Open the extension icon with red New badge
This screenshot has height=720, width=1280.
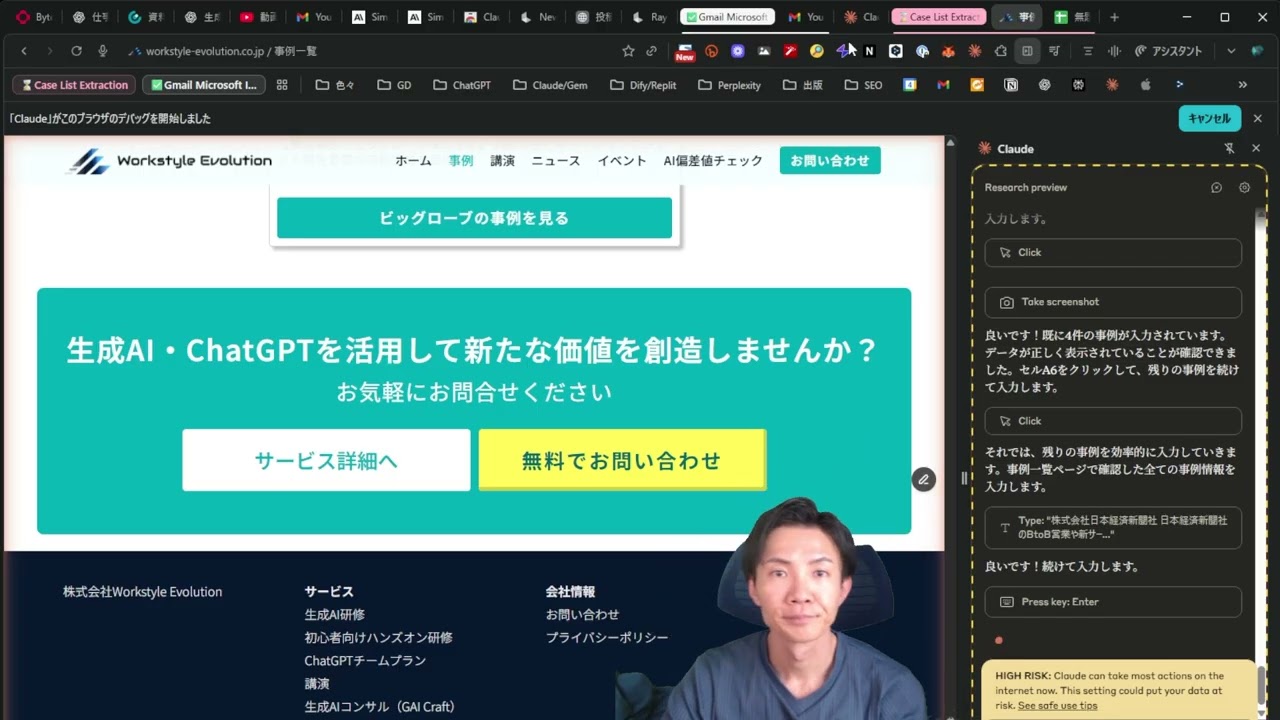(685, 51)
